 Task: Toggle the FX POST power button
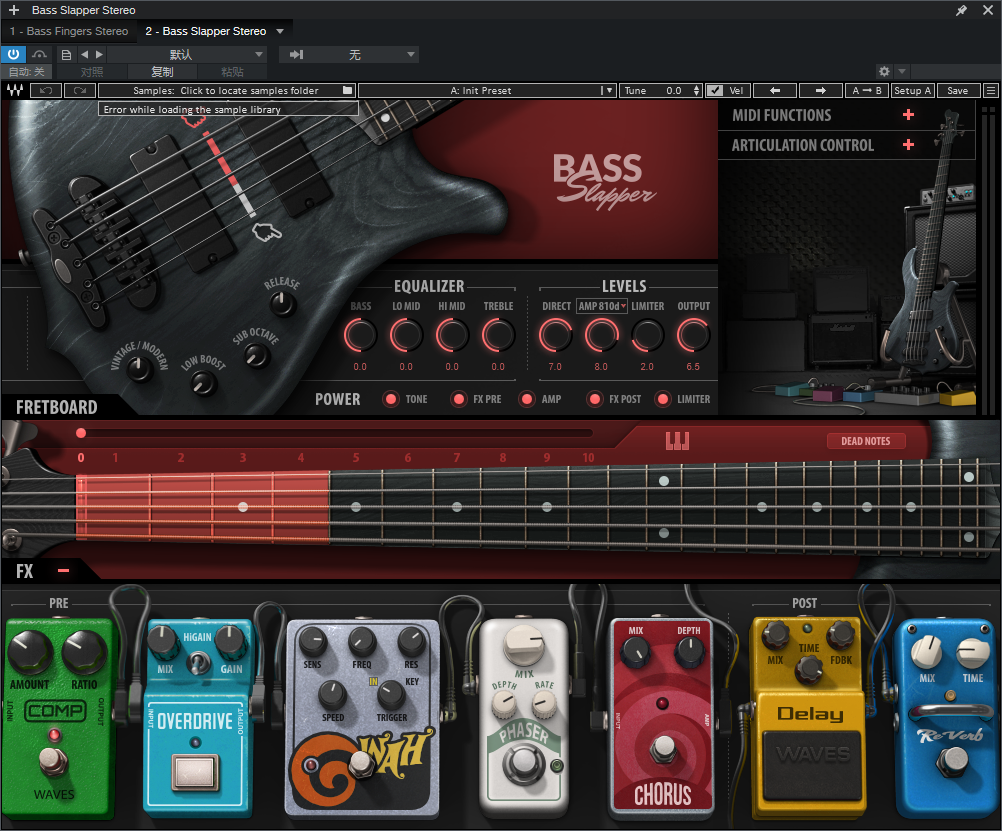(594, 400)
